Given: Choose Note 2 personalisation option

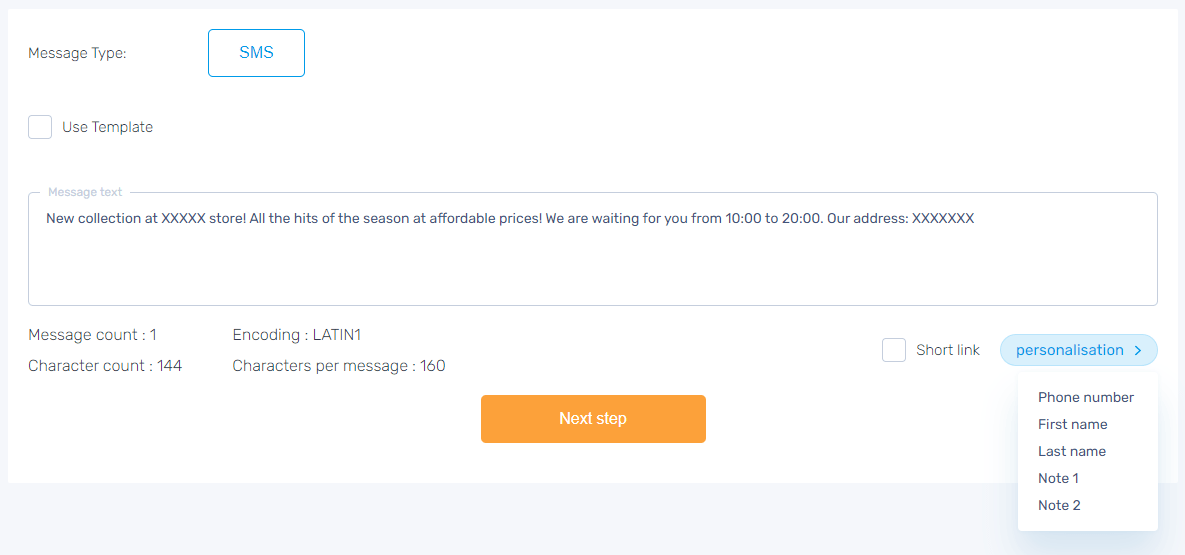Looking at the screenshot, I should 1059,505.
